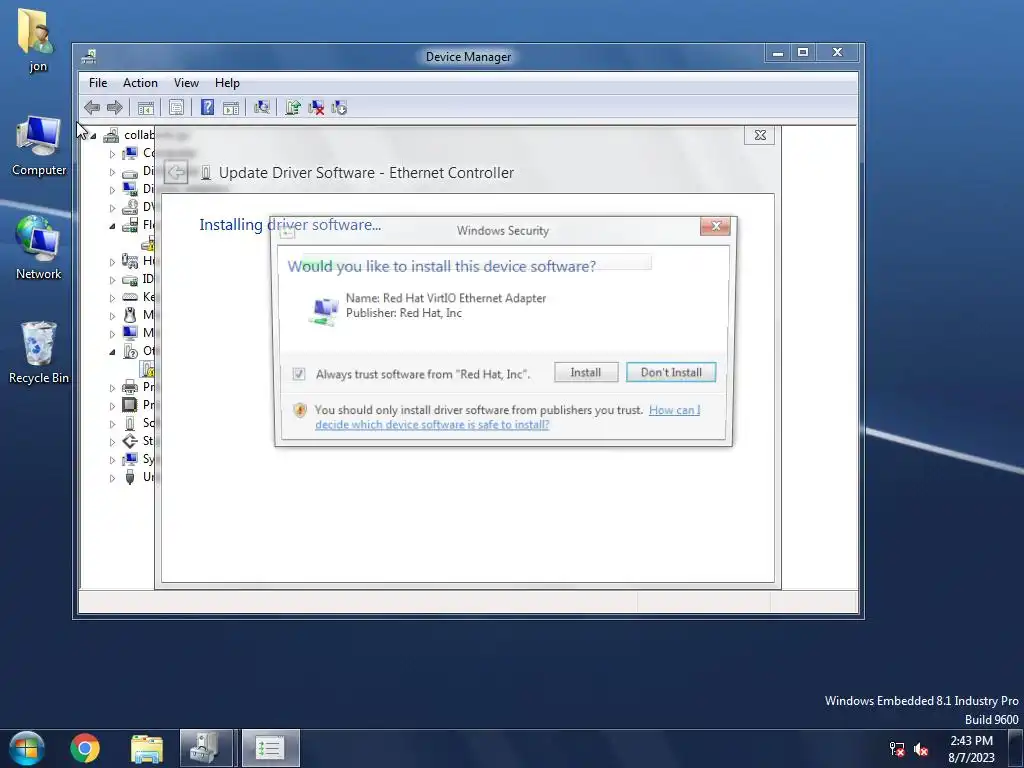Image resolution: width=1024 pixels, height=768 pixels.
Task: Click the Update Driver Software toolbar icon
Action: (x=293, y=108)
